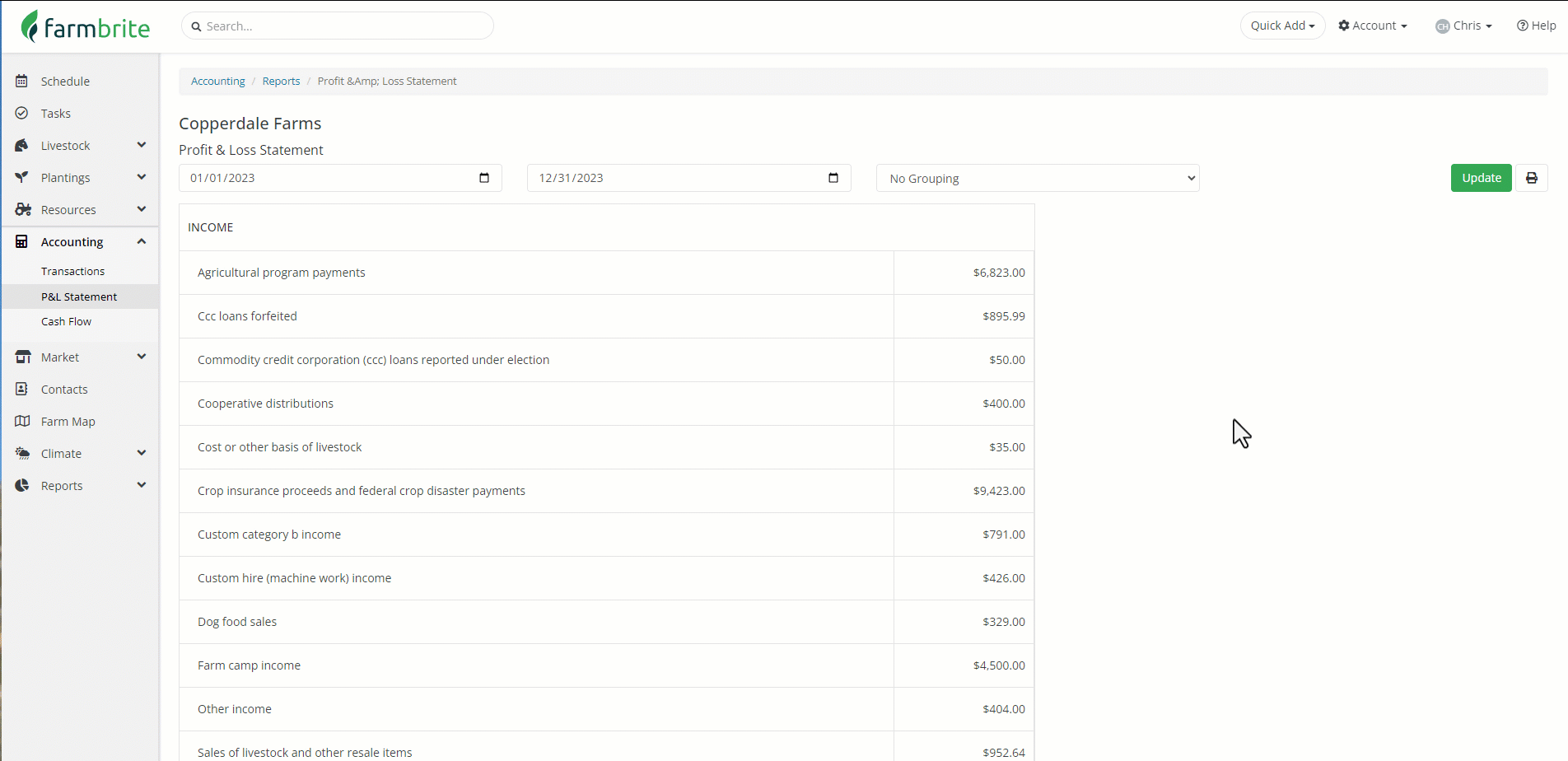1568x761 pixels.
Task: Click the Livestock animal icon
Action: tap(21, 145)
